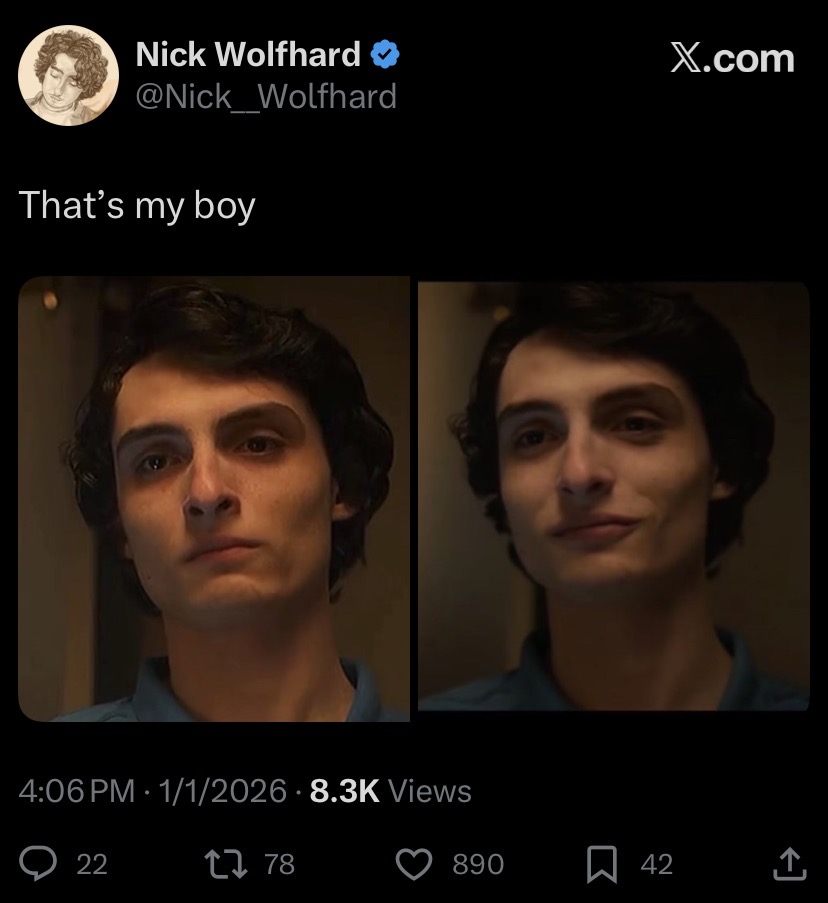Visit the @Nick__Wolfhard handle link

pos(266,96)
